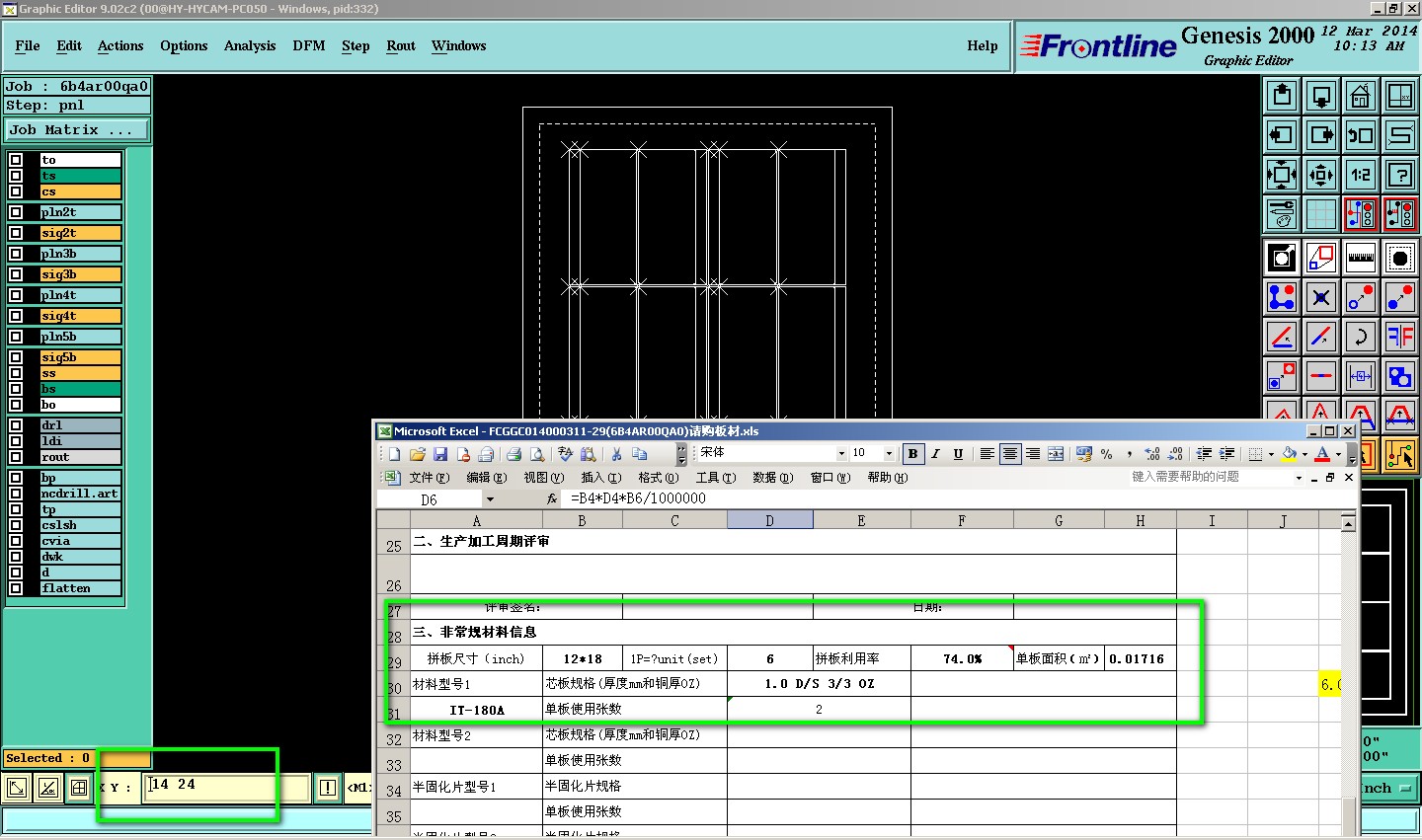Image resolution: width=1422 pixels, height=840 pixels.
Task: Click Excel's Save floppy icon
Action: 440,454
